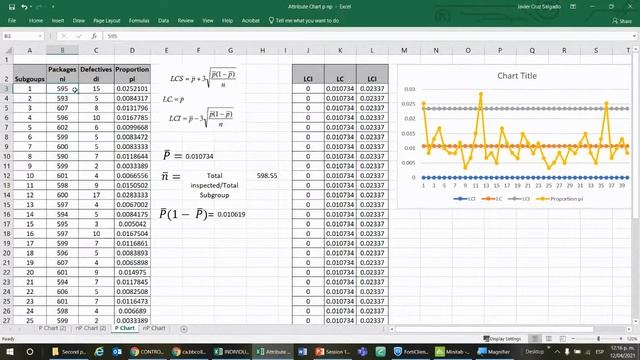The width and height of the screenshot is (640, 360).
Task: Open the Word taskbar icon
Action: click(302, 351)
